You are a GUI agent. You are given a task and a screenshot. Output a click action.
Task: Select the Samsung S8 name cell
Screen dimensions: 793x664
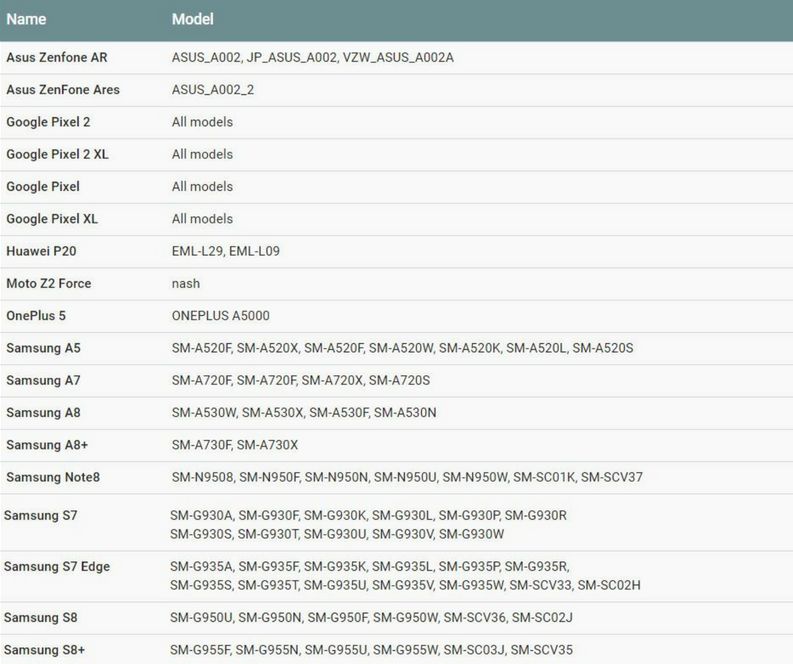[40, 618]
